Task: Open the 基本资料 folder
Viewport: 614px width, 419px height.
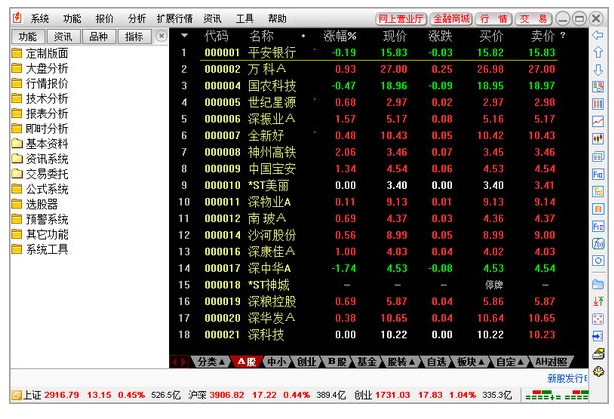Action: point(40,144)
